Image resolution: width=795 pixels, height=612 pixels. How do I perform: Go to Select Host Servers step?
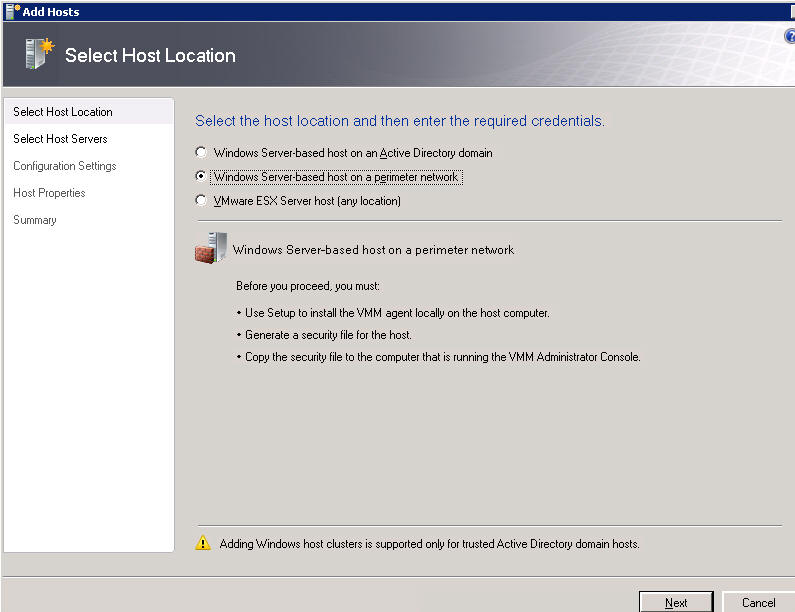tap(60, 139)
